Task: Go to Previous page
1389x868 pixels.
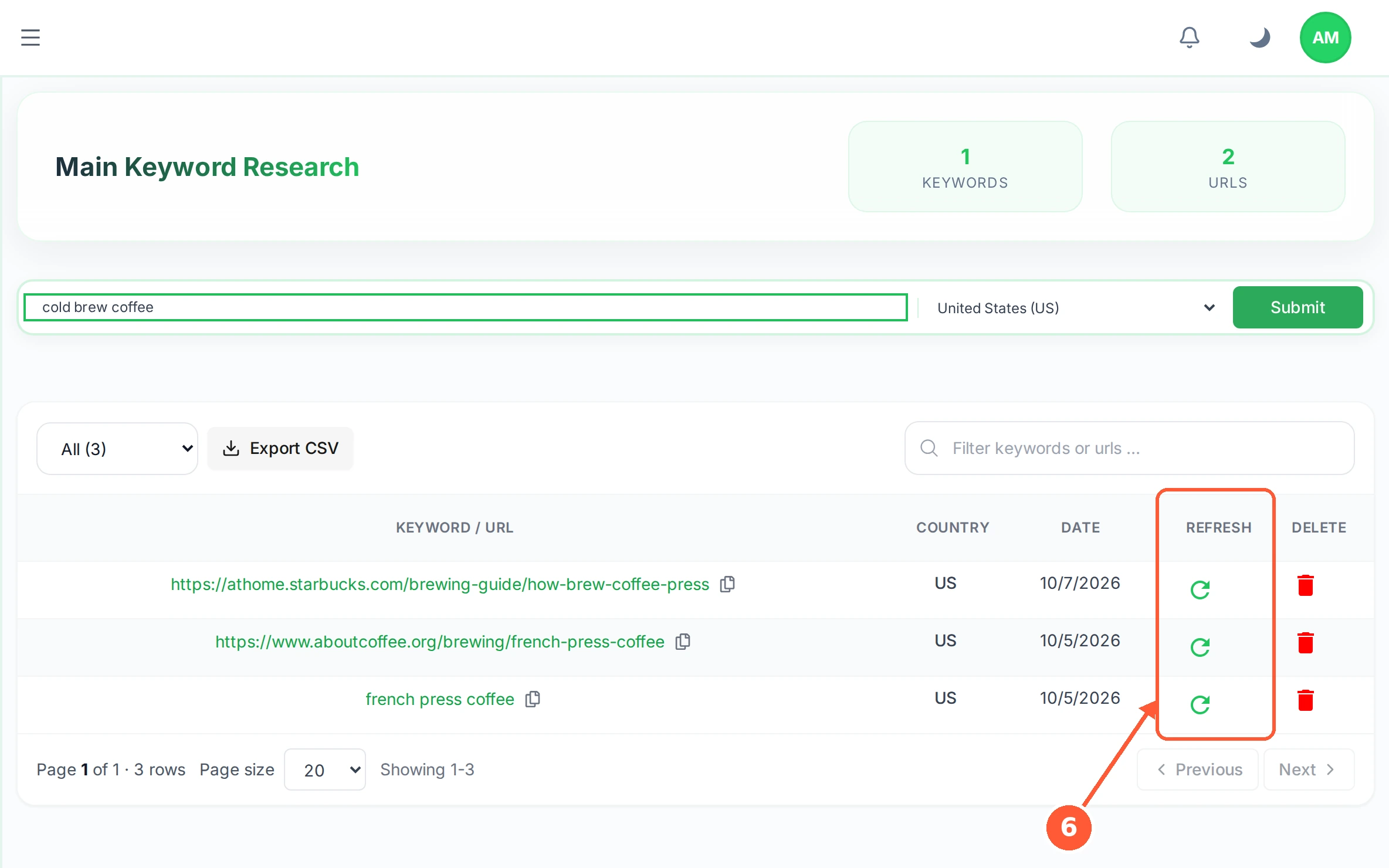Action: point(1198,769)
